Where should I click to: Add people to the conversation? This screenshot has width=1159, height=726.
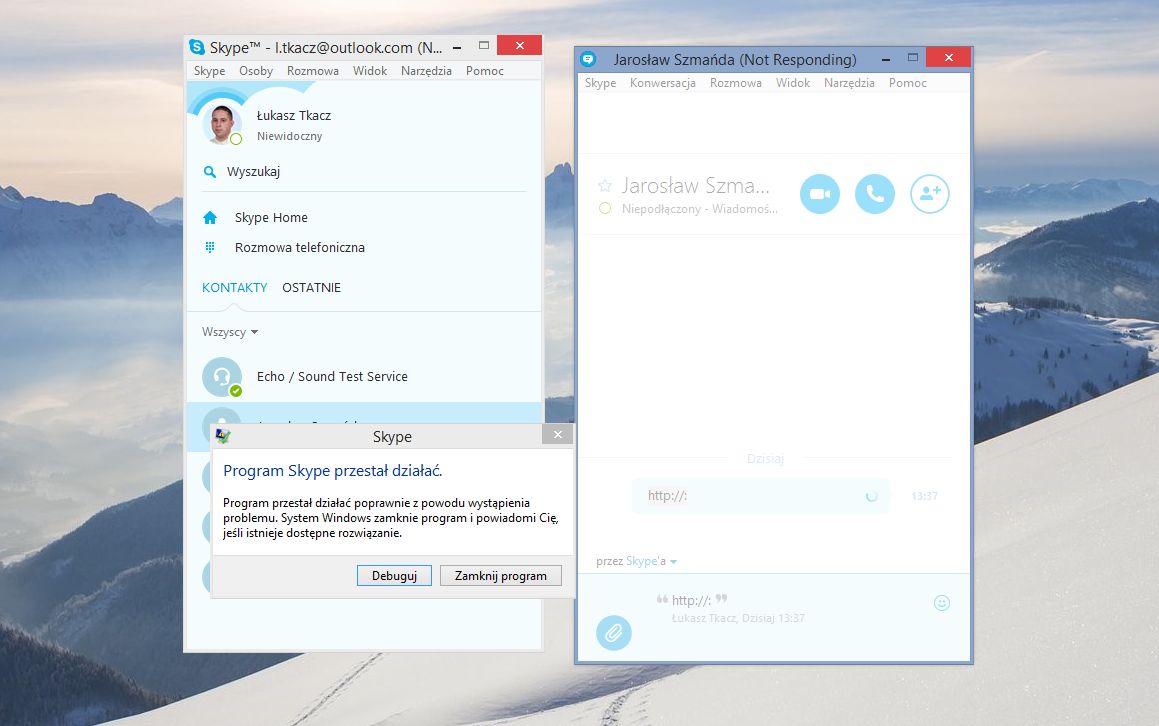(x=929, y=194)
